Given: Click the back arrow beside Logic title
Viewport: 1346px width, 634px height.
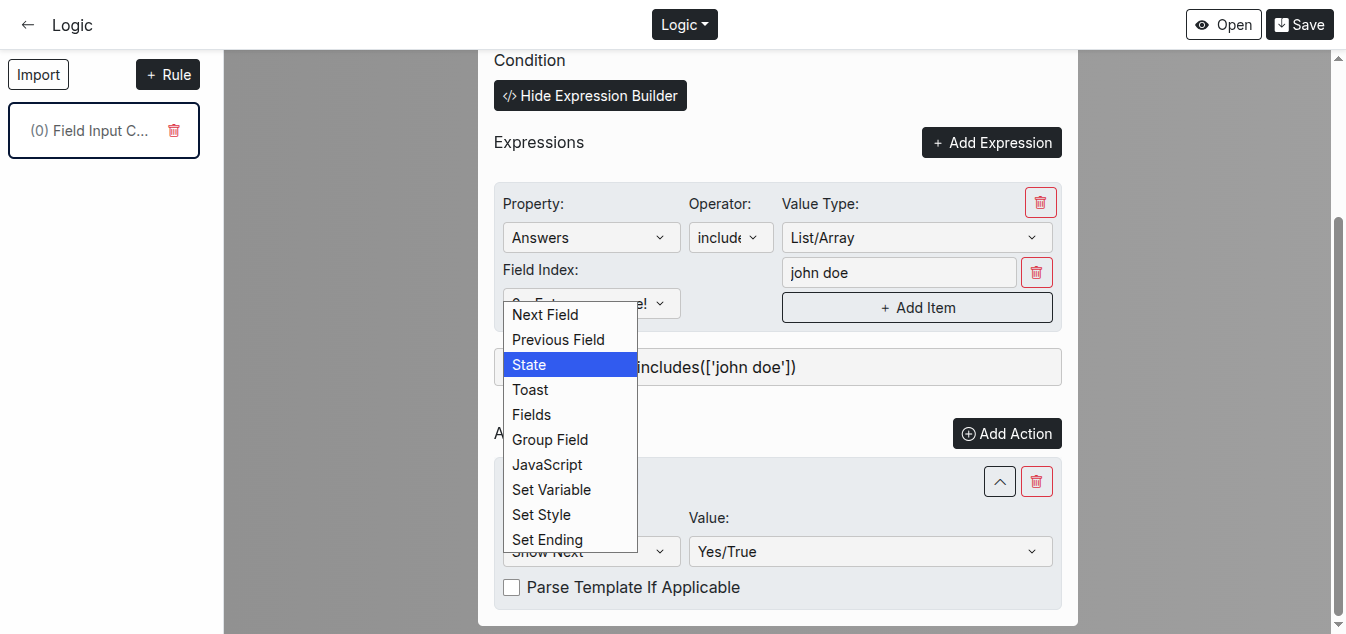Looking at the screenshot, I should 28,25.
